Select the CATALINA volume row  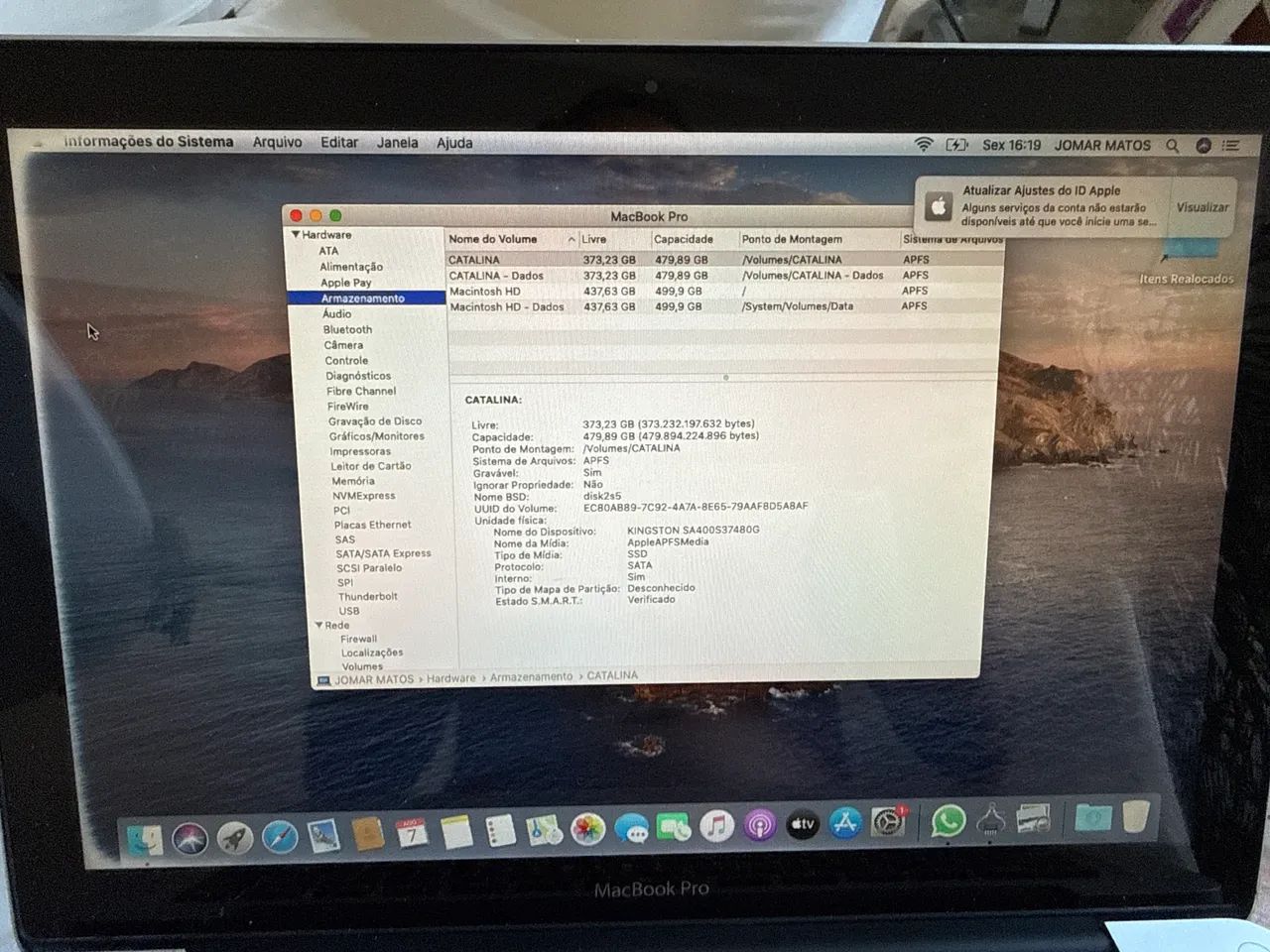click(723, 260)
